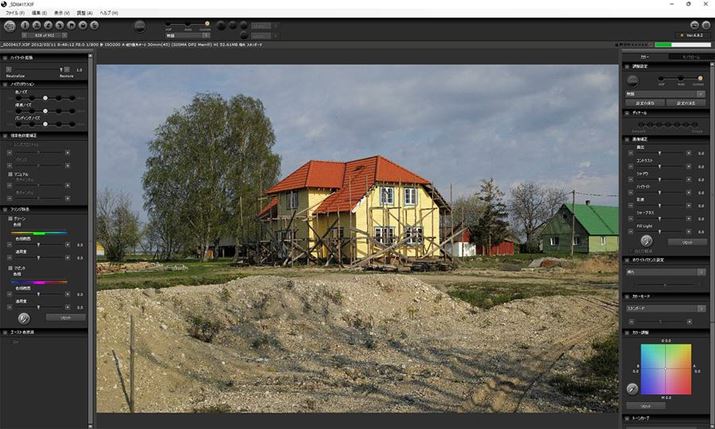Click the round home icon at the toolbar's far left

(10, 25)
